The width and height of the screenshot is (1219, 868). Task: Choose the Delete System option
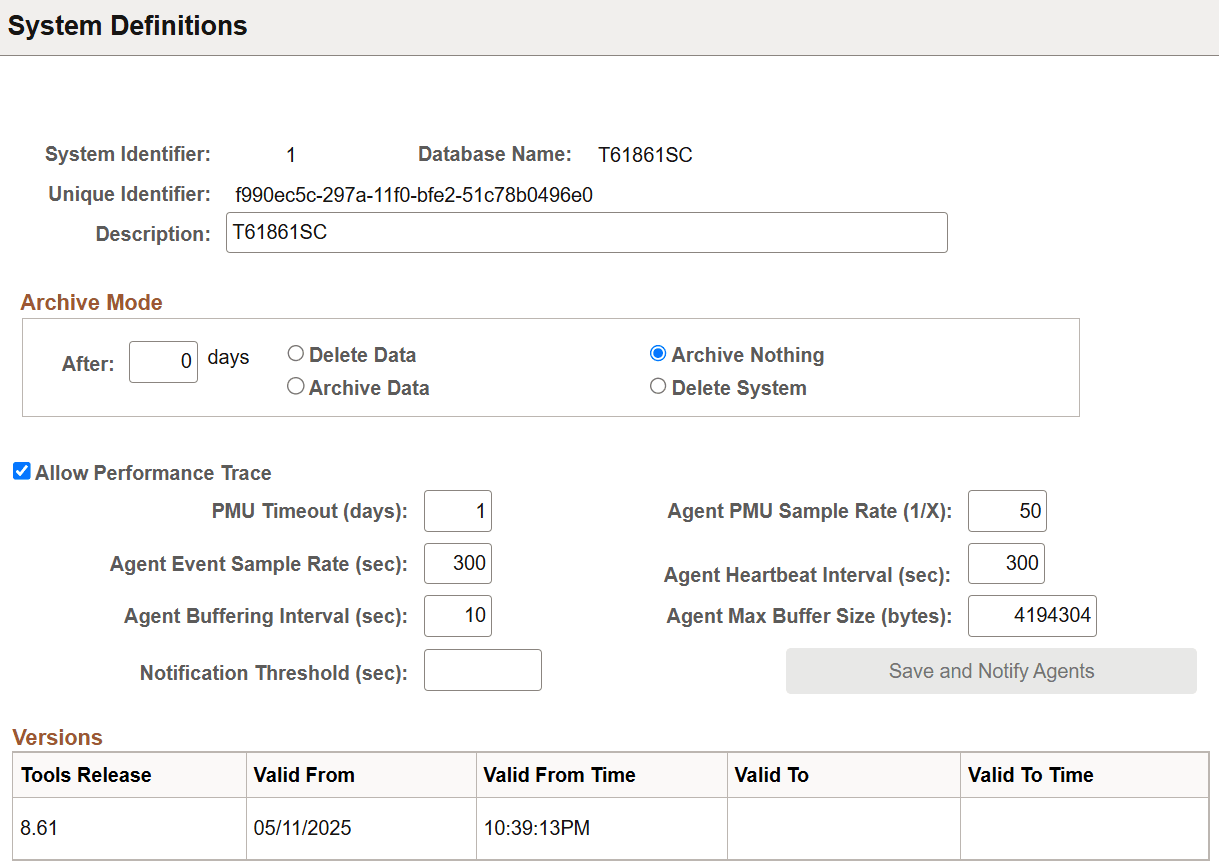(658, 386)
